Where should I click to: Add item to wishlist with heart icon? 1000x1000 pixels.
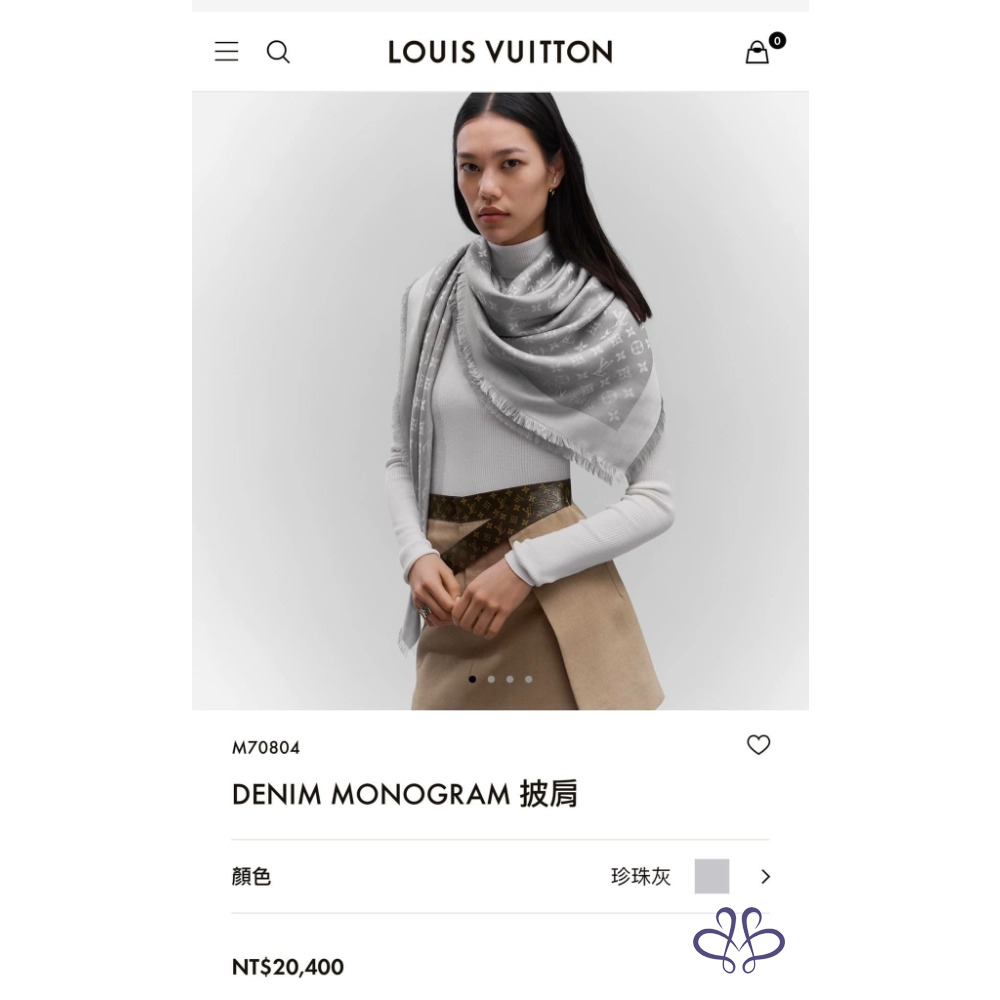click(x=758, y=744)
